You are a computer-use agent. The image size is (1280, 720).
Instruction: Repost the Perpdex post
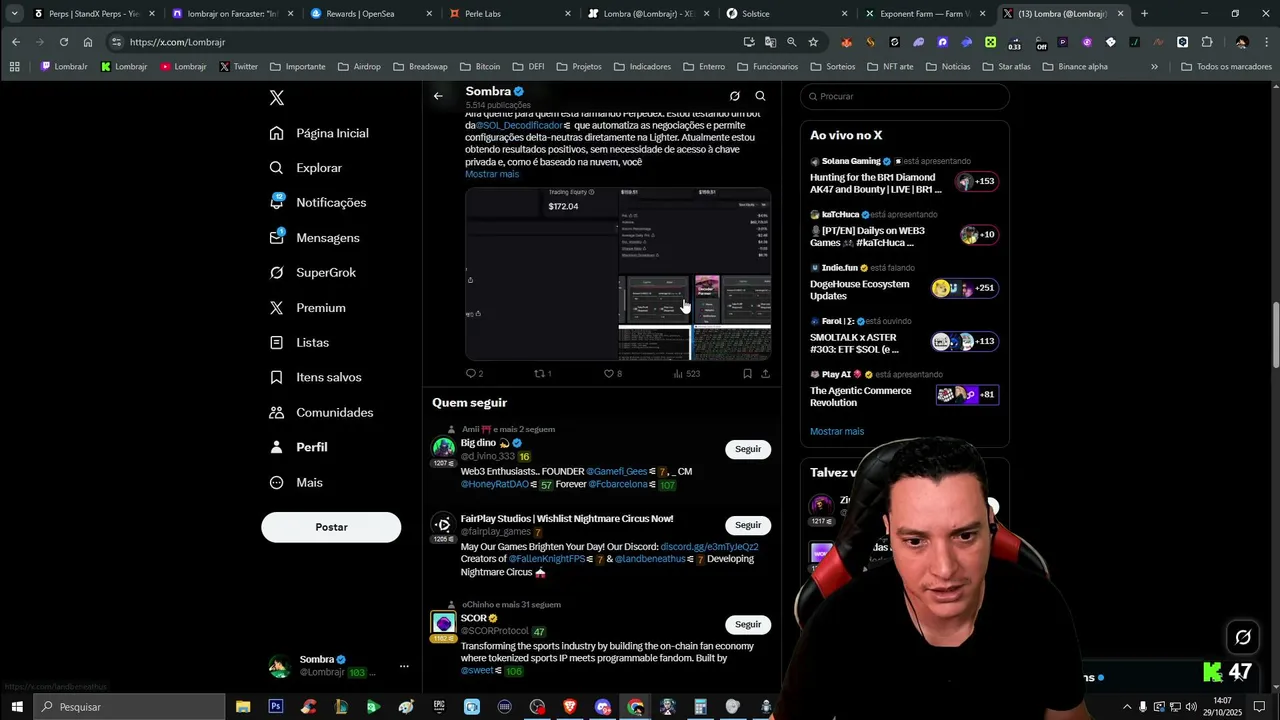542,373
